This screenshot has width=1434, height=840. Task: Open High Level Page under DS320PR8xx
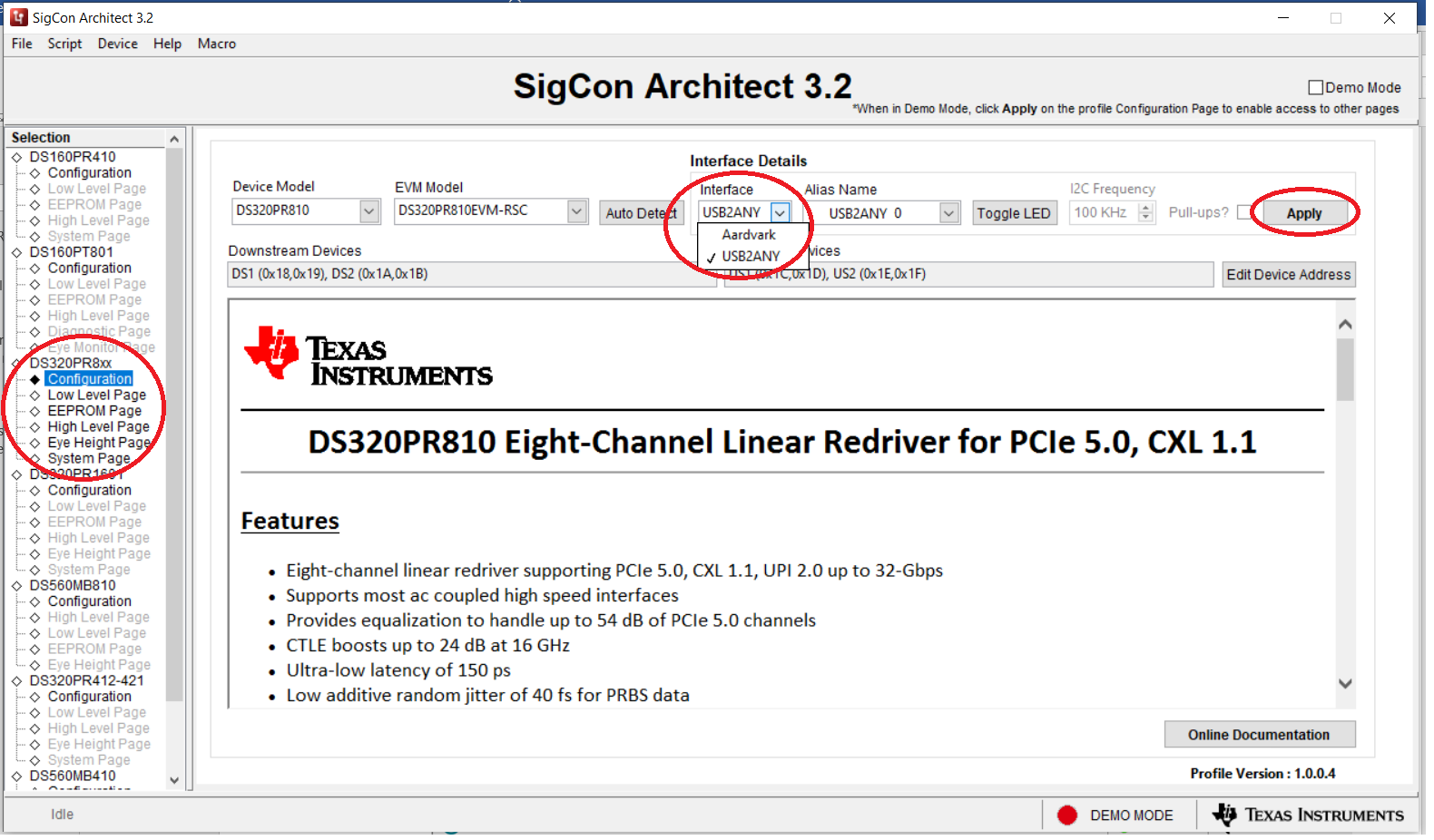[x=99, y=427]
